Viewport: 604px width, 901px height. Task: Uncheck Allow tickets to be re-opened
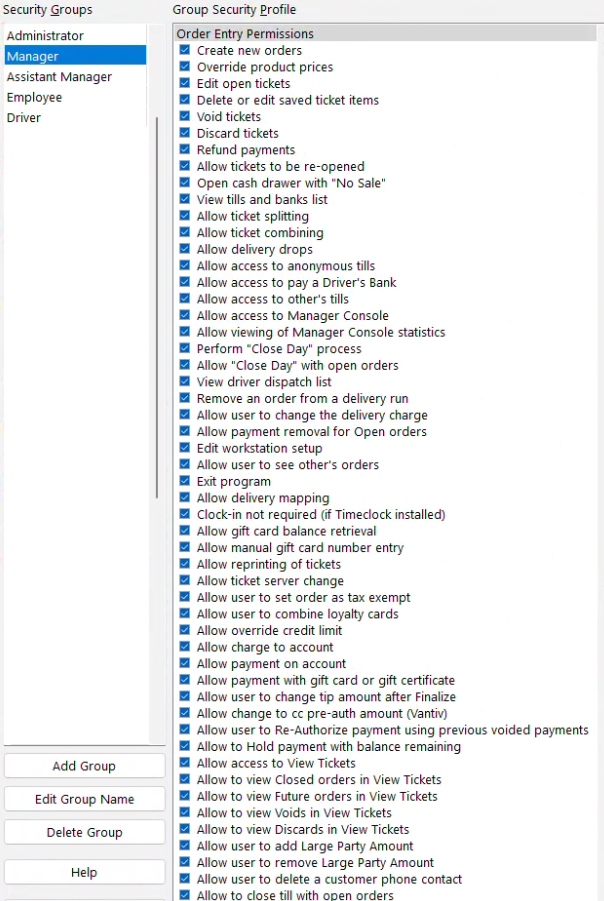click(x=184, y=166)
